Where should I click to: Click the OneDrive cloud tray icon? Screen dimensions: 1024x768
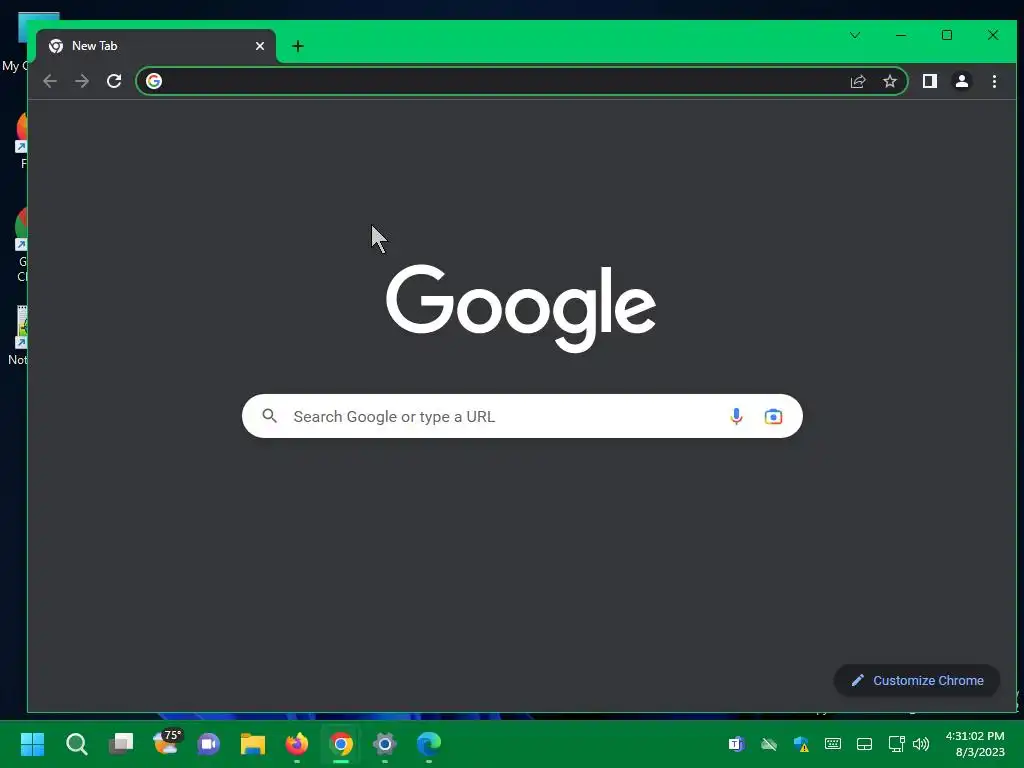tap(769, 744)
